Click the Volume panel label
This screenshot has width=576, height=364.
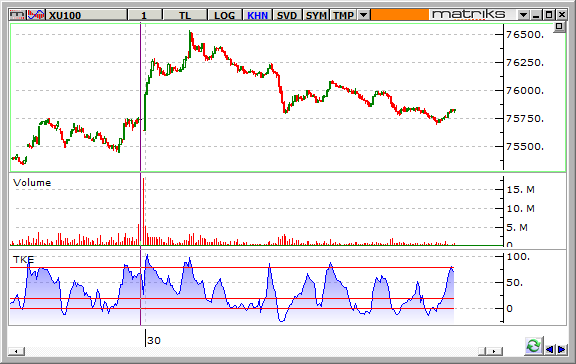[32, 183]
